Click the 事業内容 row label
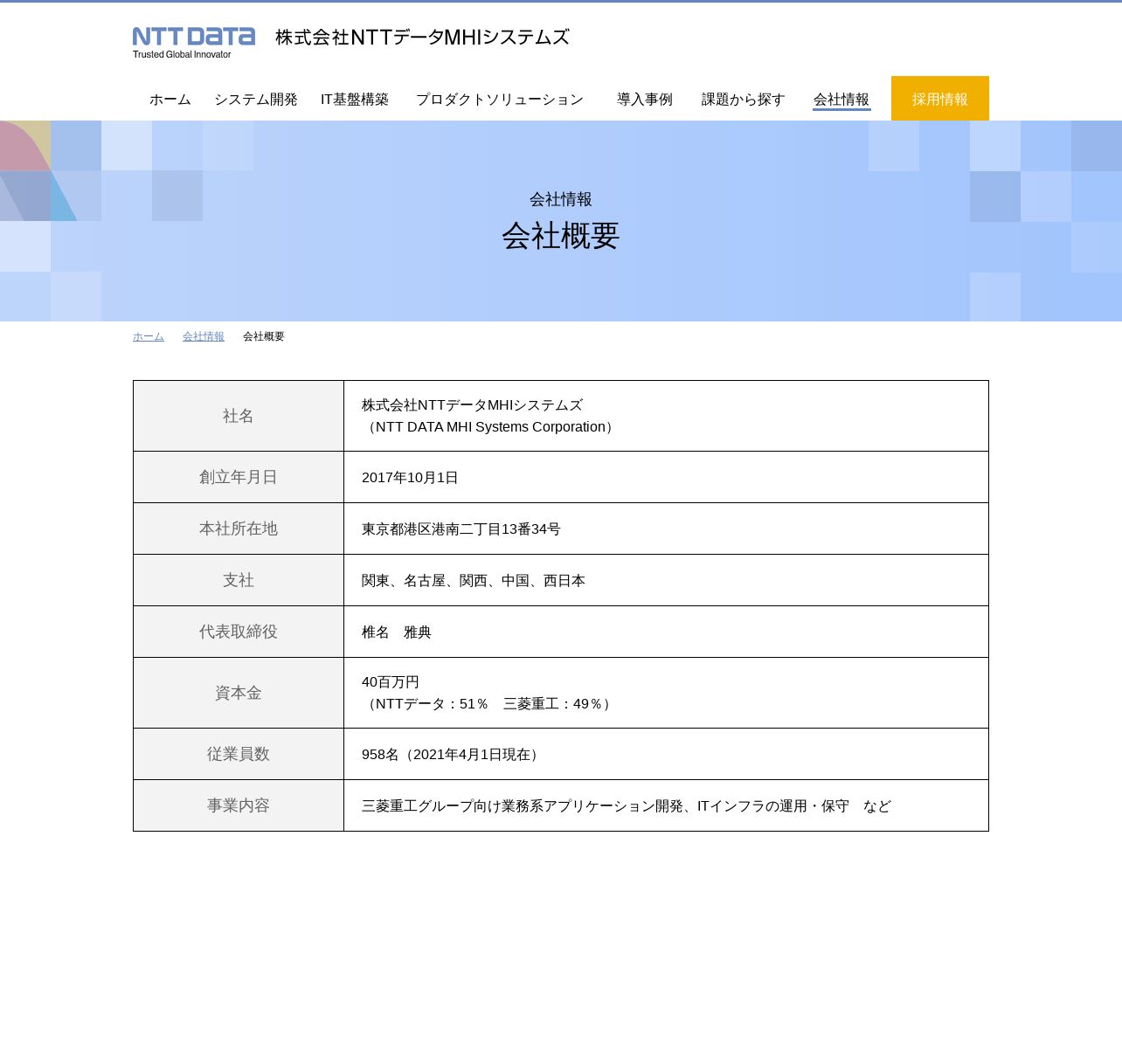 [x=239, y=805]
